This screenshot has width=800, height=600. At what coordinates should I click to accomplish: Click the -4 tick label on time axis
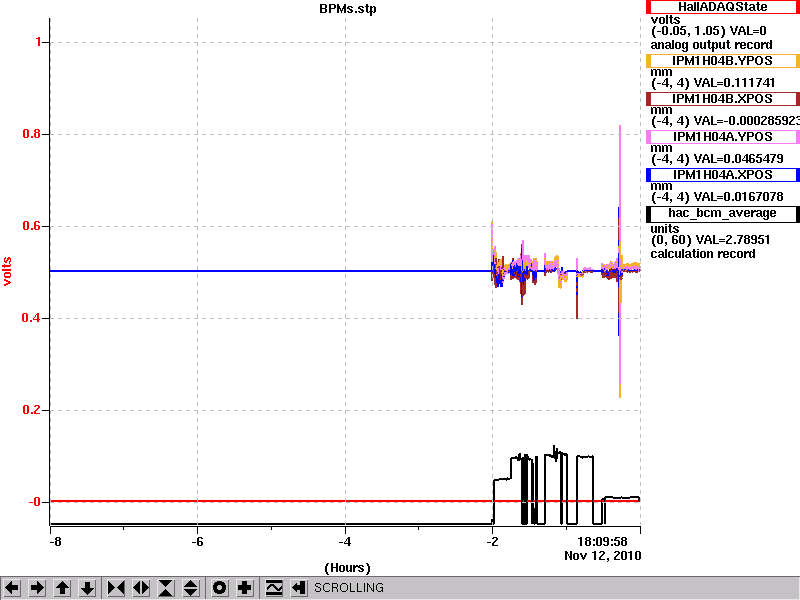pos(345,542)
